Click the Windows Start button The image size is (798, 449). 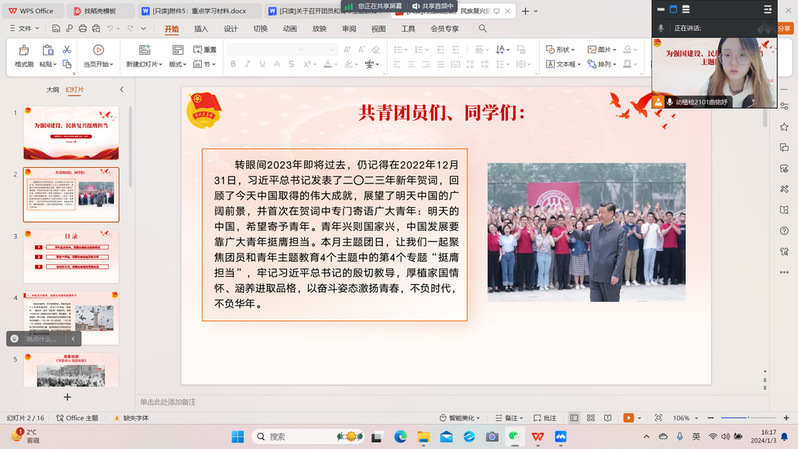238,437
